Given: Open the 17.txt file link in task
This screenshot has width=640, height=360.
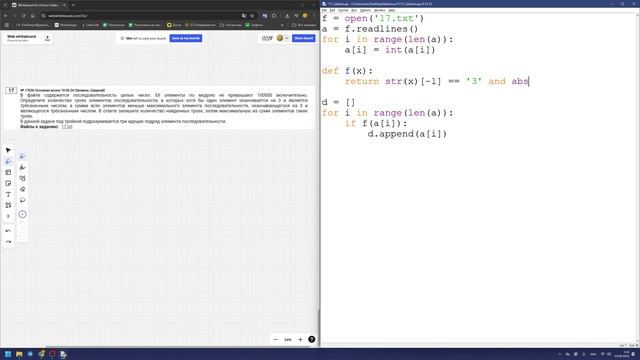Looking at the screenshot, I should point(67,127).
